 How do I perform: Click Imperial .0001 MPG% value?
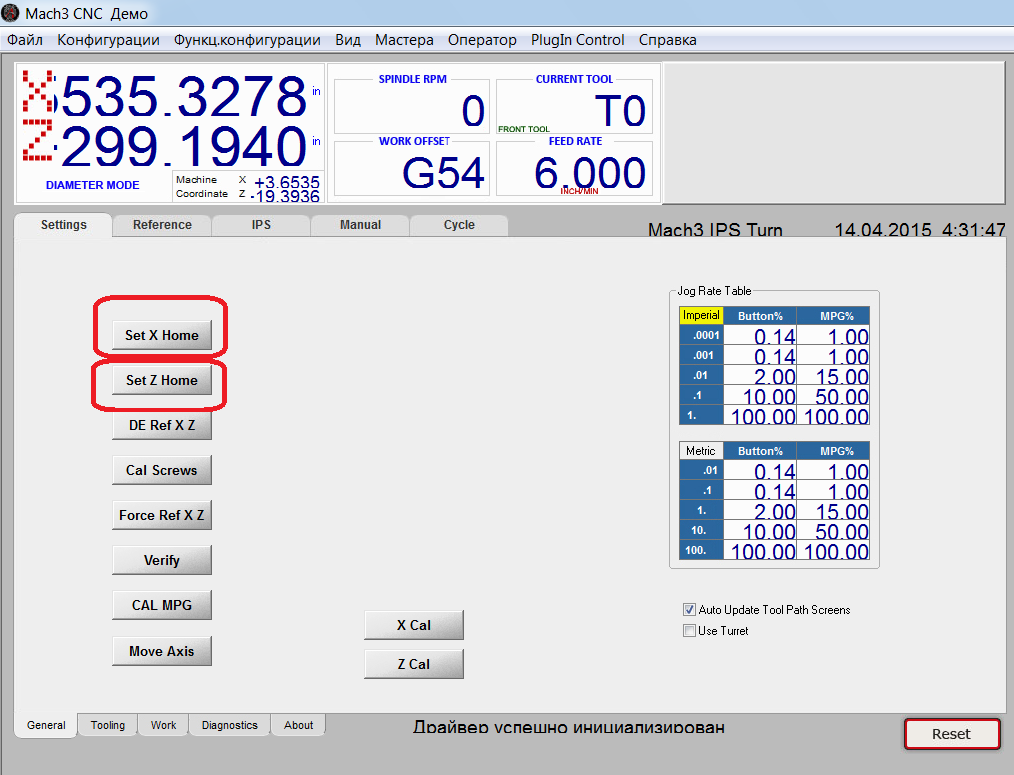[833, 335]
